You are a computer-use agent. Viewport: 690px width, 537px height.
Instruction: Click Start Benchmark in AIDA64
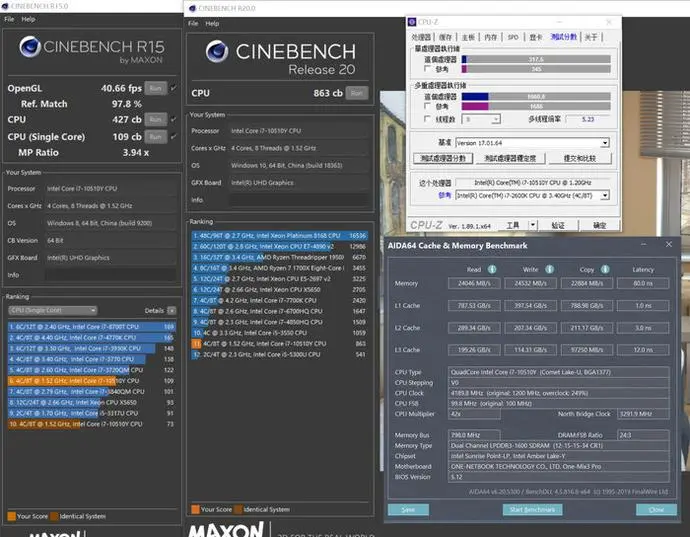pyautogui.click(x=532, y=510)
